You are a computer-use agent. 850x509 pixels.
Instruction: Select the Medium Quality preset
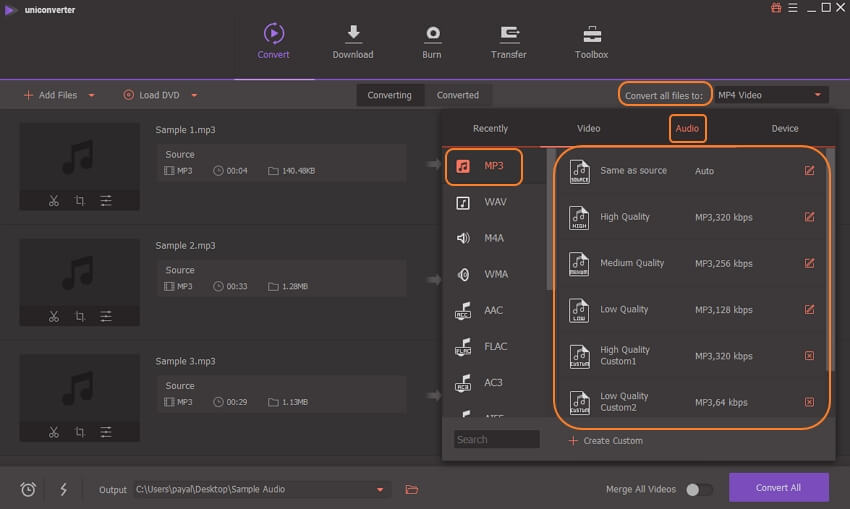[691, 263]
